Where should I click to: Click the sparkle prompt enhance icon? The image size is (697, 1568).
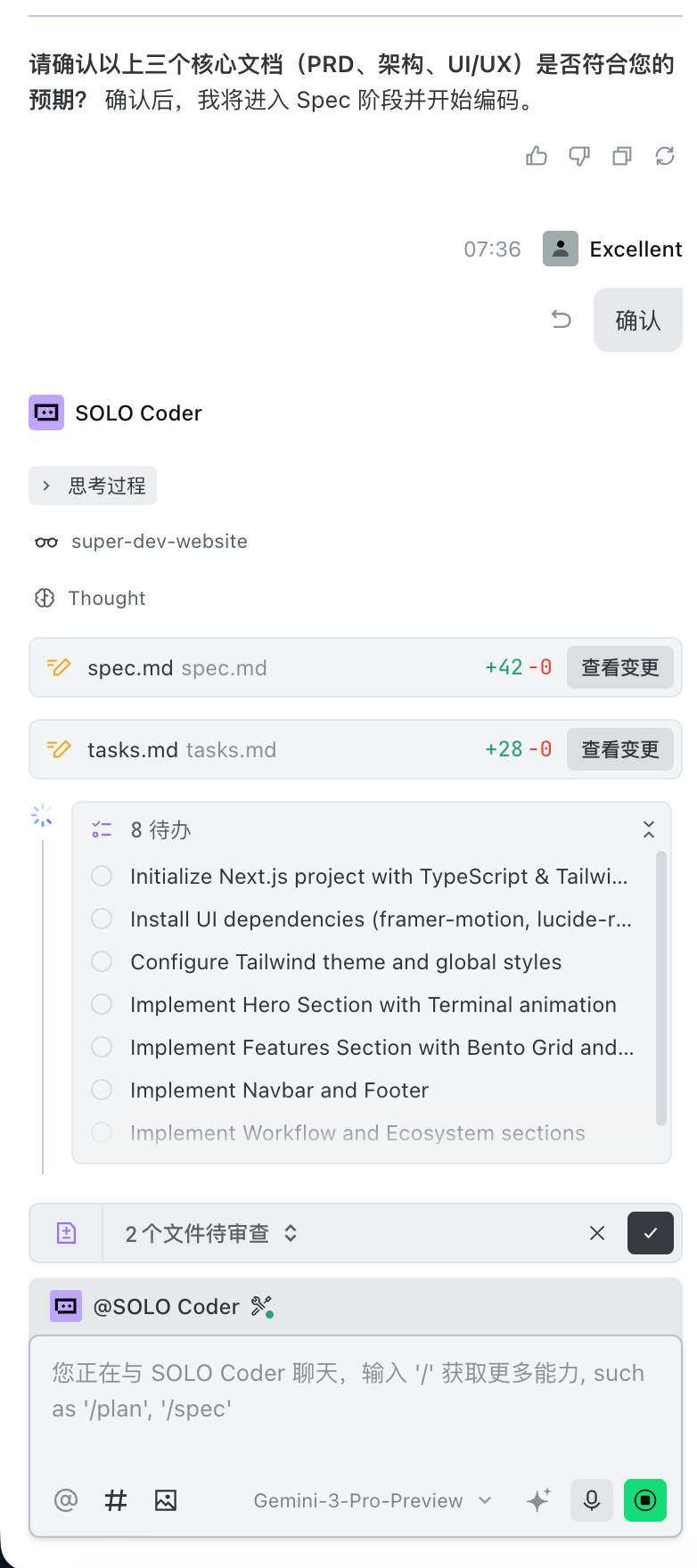click(x=538, y=1500)
